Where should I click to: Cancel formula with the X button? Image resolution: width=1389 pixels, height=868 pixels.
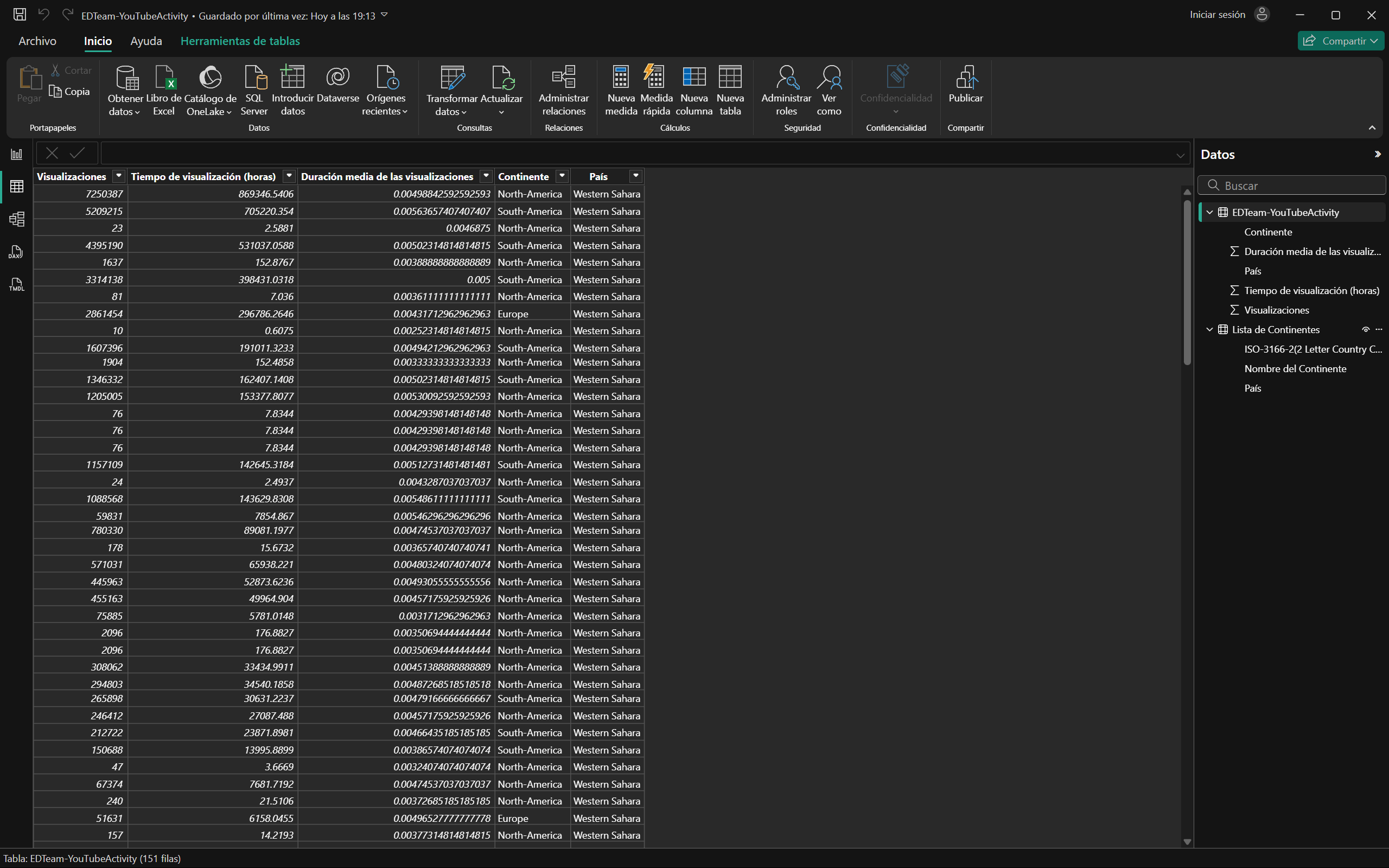[x=52, y=152]
